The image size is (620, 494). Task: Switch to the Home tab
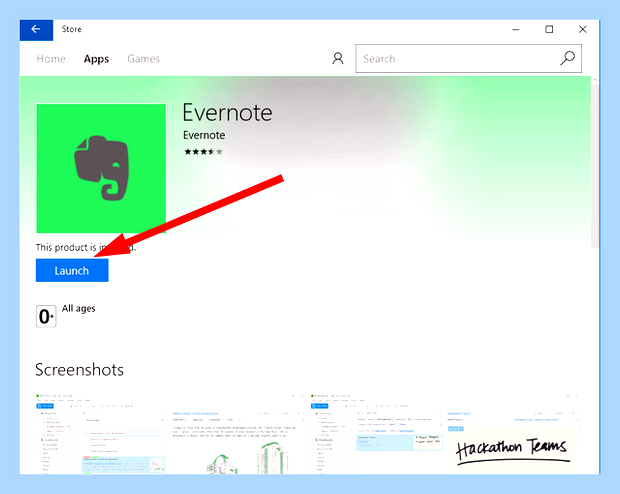pyautogui.click(x=51, y=59)
